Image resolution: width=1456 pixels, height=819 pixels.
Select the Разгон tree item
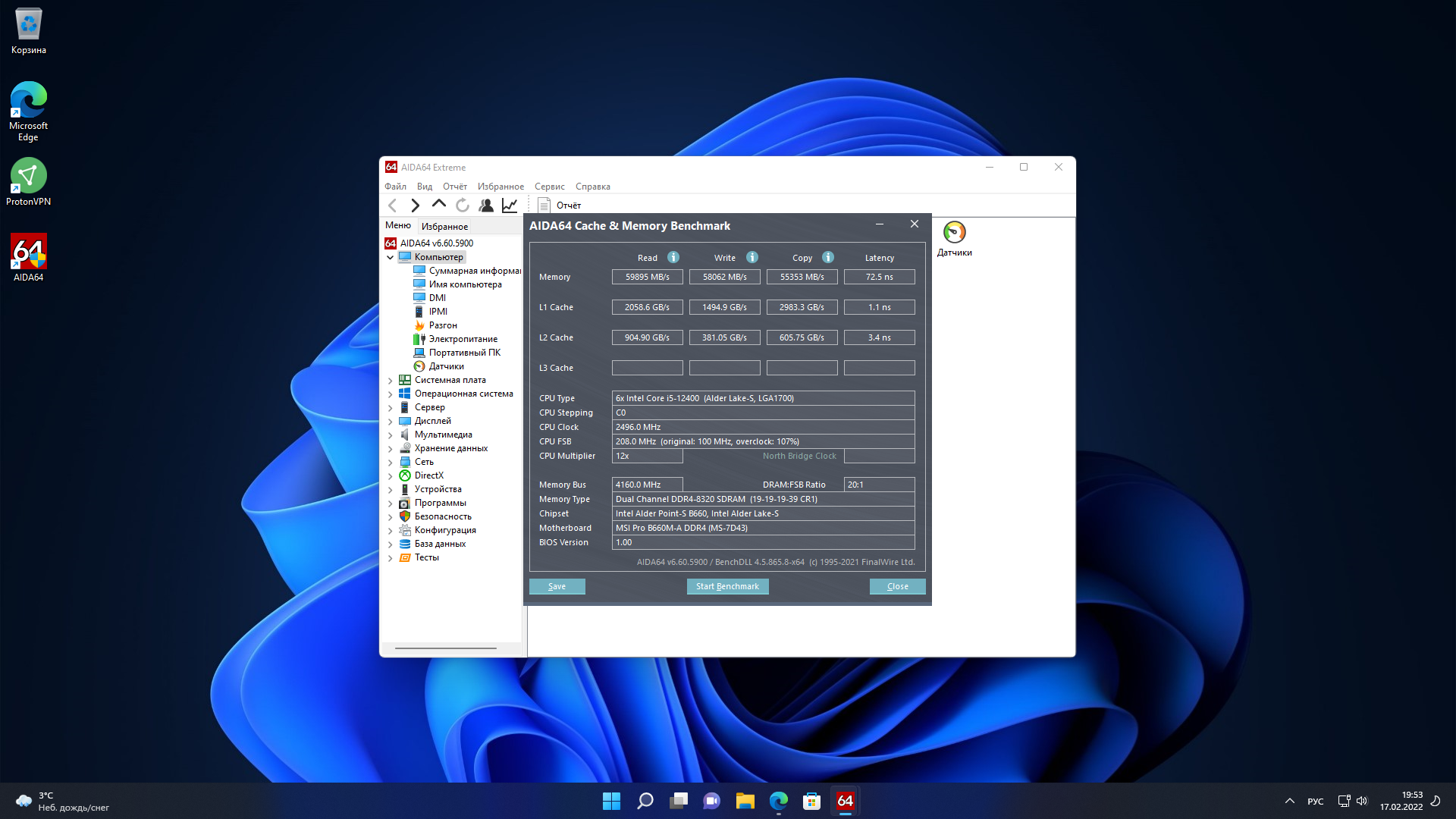tap(442, 325)
